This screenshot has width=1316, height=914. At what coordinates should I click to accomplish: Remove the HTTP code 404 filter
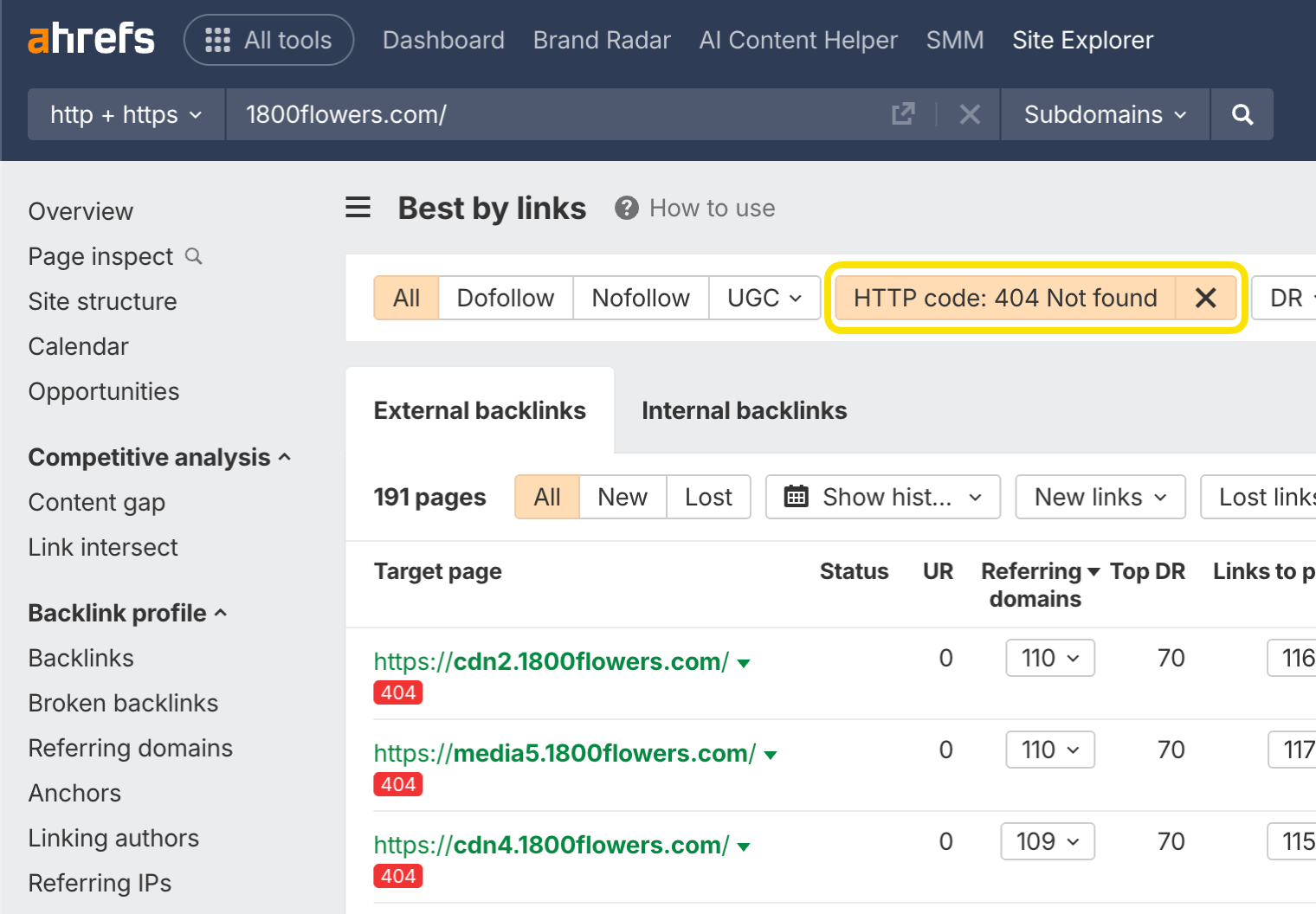click(x=1205, y=298)
